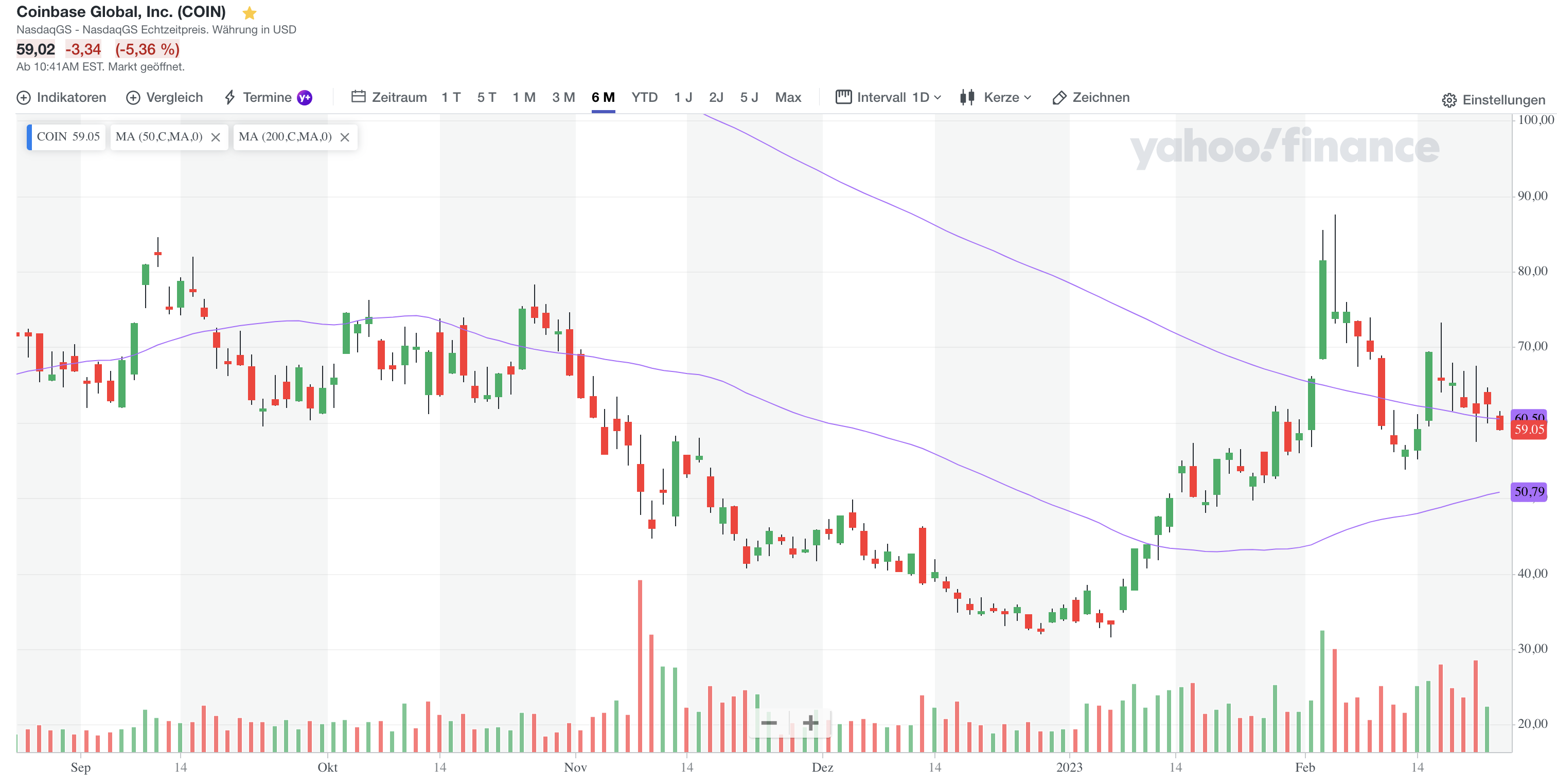Open Indikatoren via the plus icon
The image size is (1557, 784).
24,98
